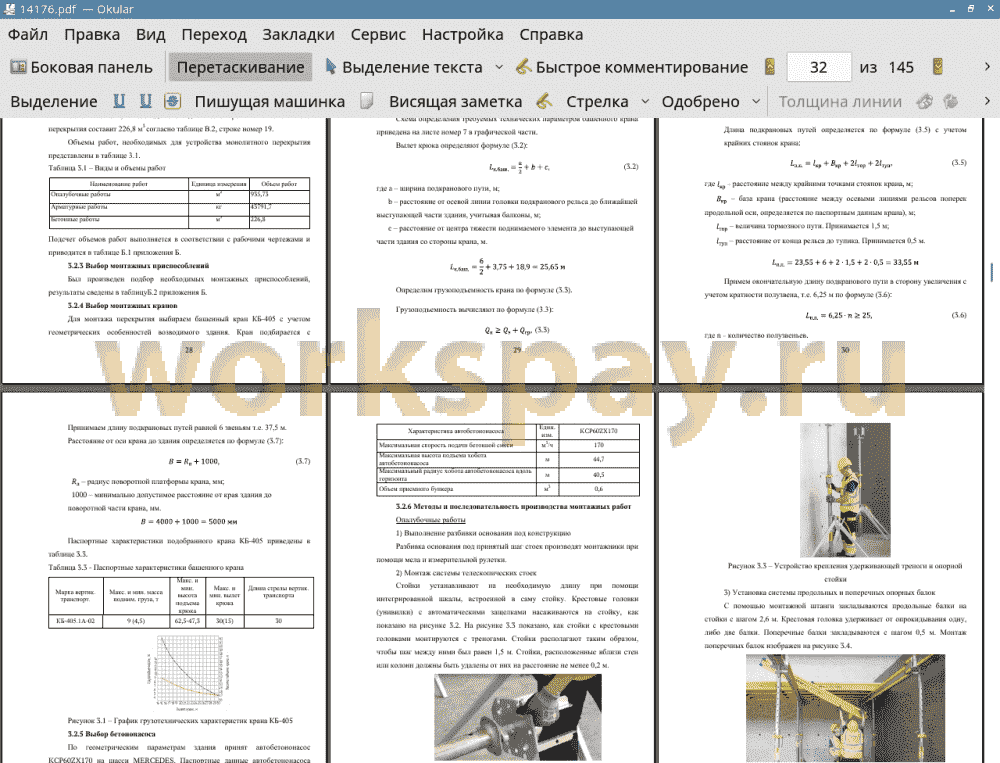Viewport: 1000px width, 763px height.
Task: Click the fill color palette icon
Action: pos(951,101)
